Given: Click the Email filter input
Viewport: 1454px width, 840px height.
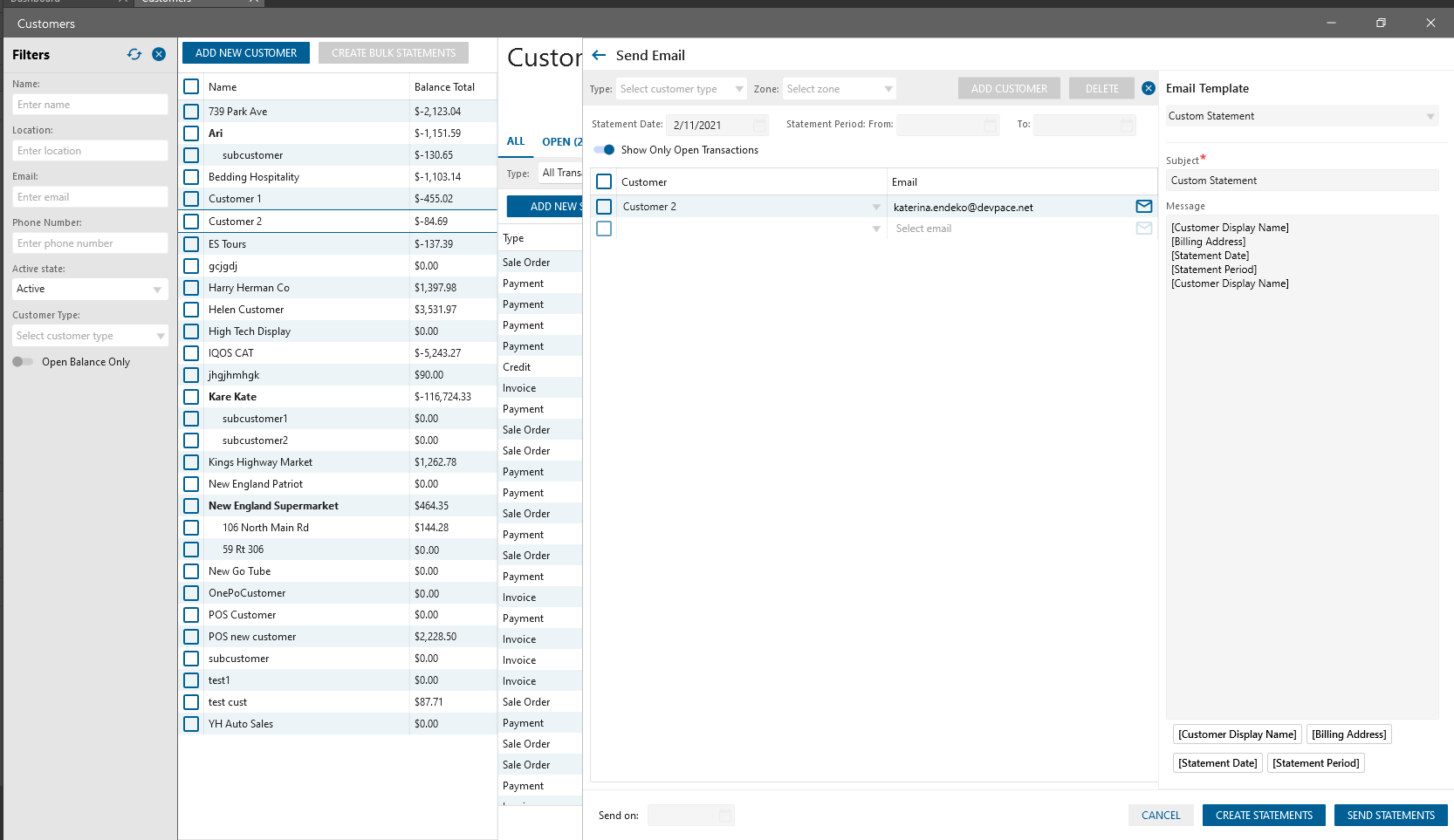Looking at the screenshot, I should pyautogui.click(x=90, y=197).
